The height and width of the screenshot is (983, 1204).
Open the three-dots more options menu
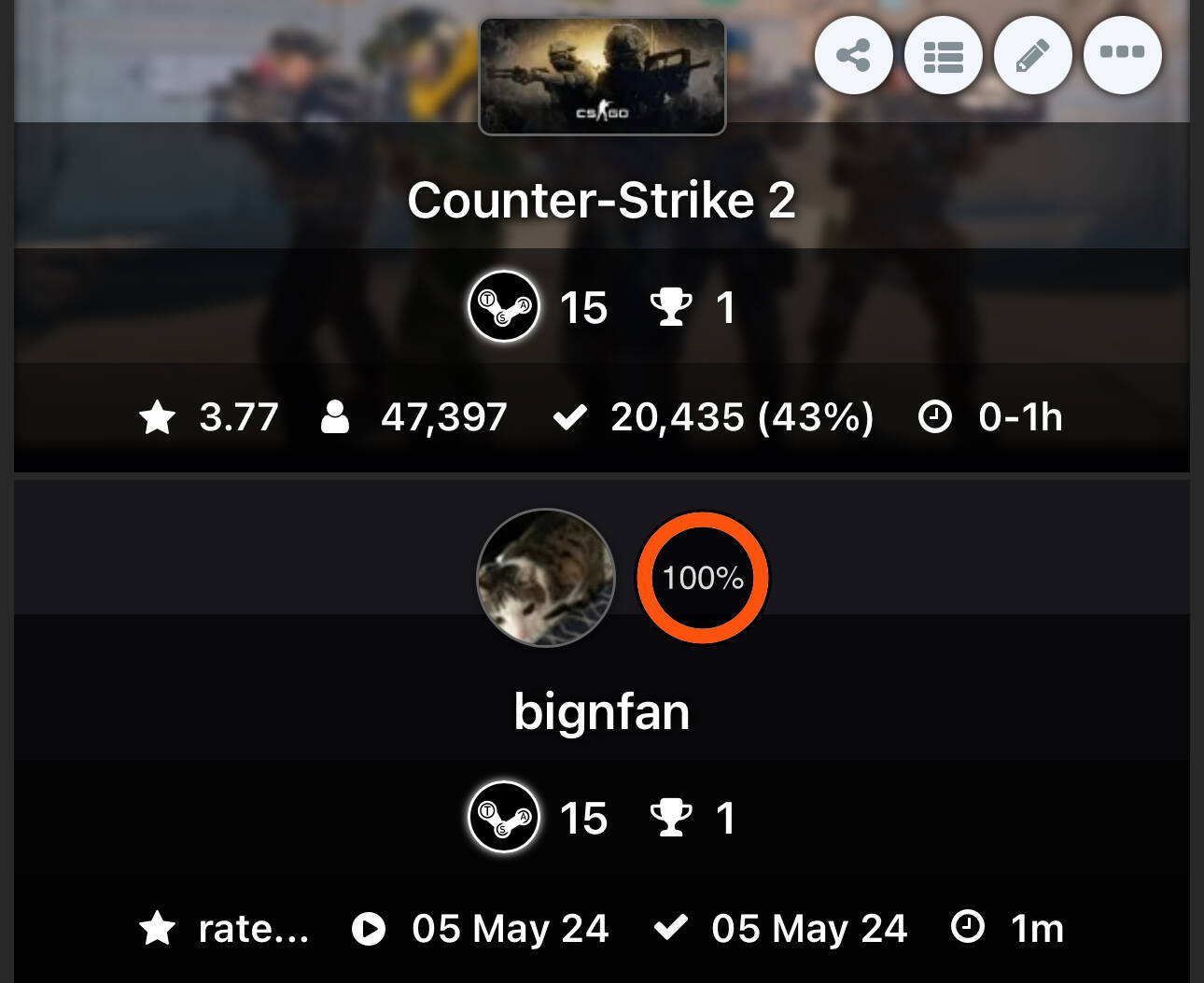tap(1122, 56)
